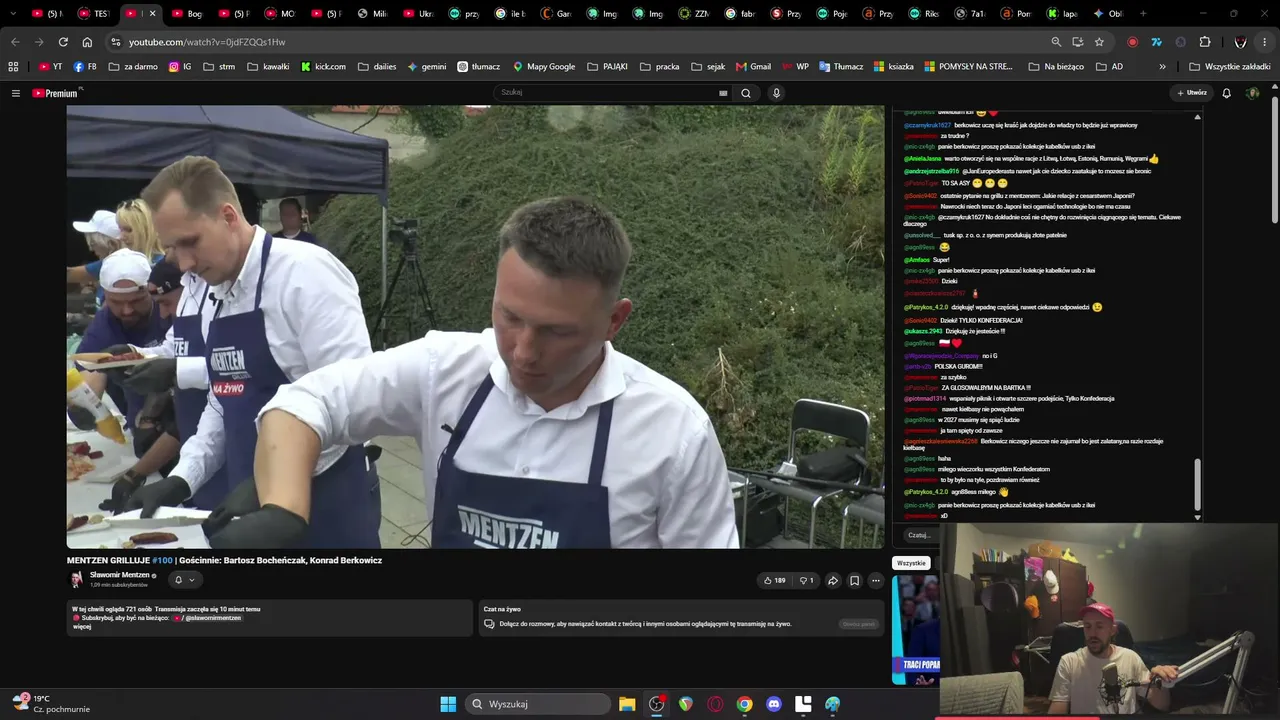Open Sławomir Mentzen channel name link
Image resolution: width=1280 pixels, height=720 pixels.
[x=120, y=575]
